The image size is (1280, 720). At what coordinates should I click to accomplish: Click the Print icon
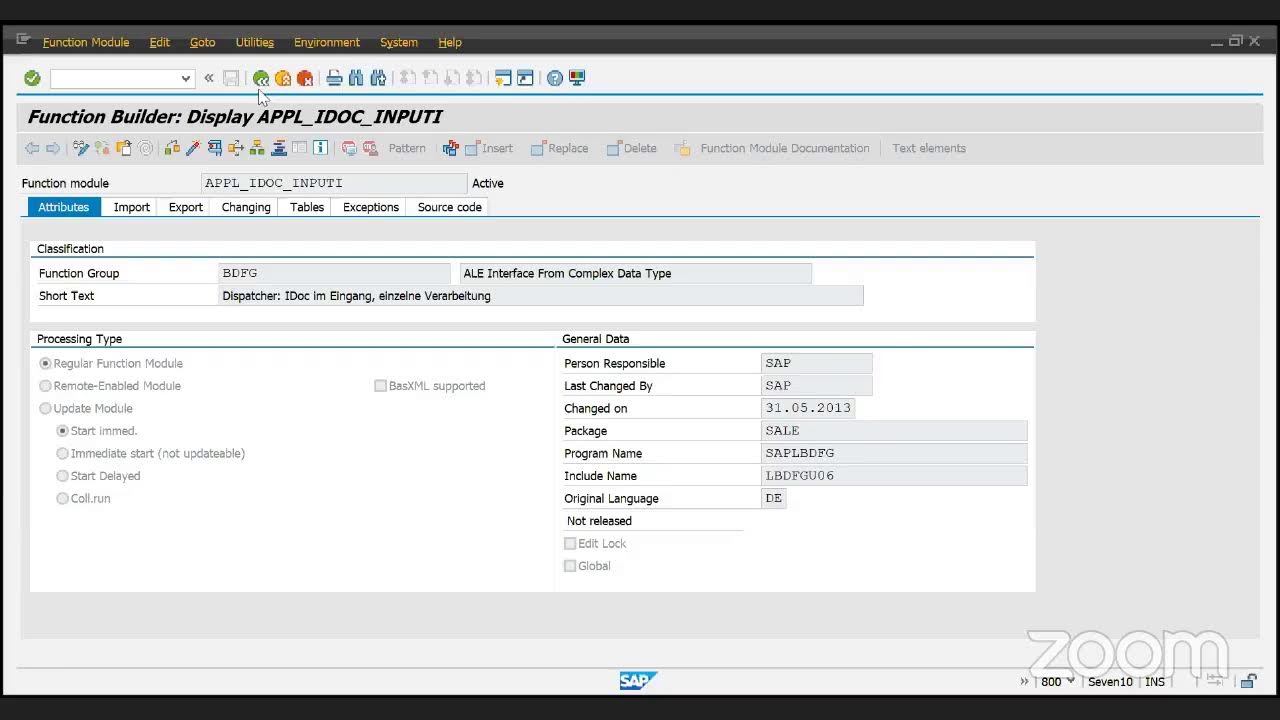click(x=334, y=78)
